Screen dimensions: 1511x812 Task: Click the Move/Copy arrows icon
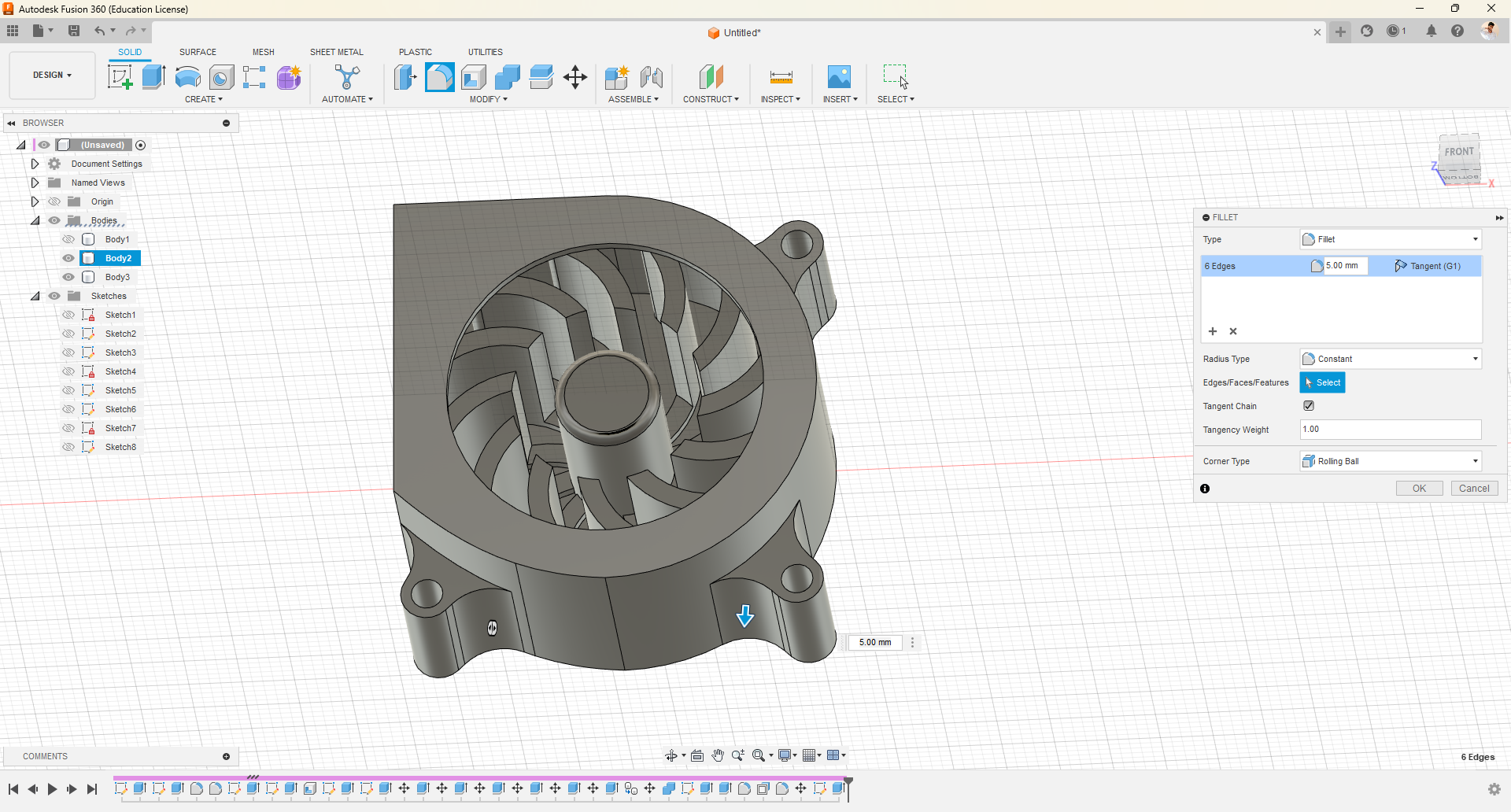575,77
